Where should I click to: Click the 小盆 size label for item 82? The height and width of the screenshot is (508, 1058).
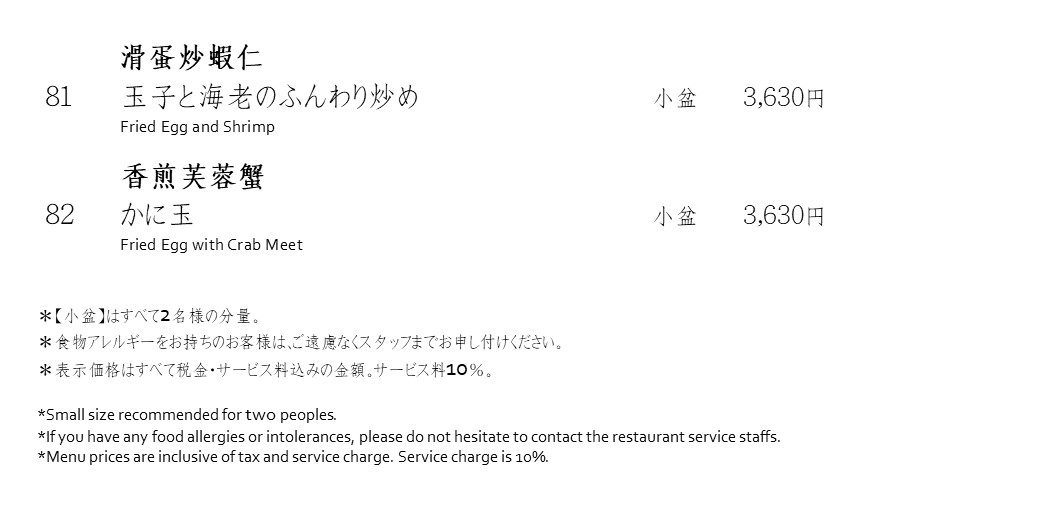pyautogui.click(x=675, y=216)
